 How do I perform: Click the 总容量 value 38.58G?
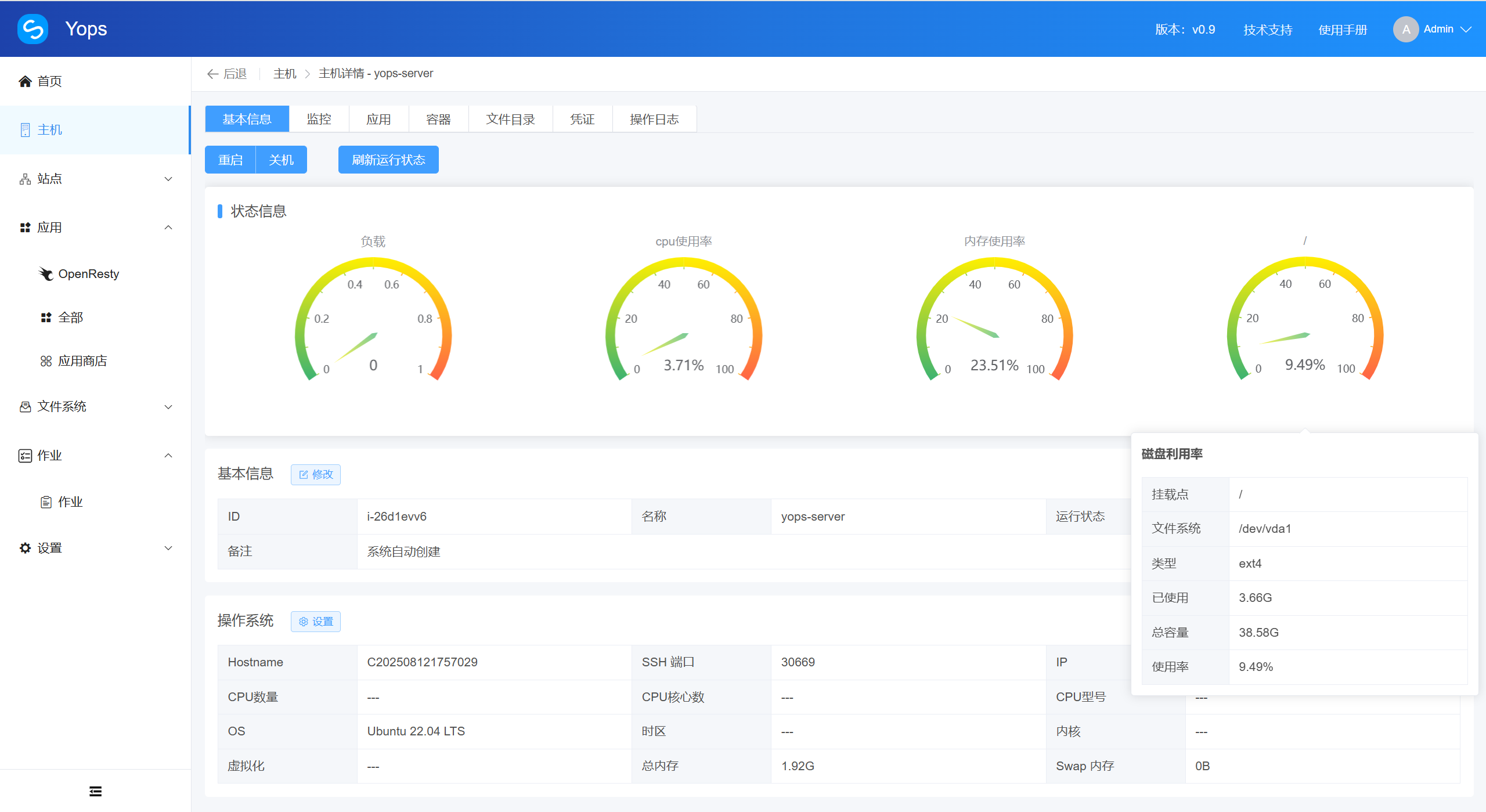point(1259,633)
